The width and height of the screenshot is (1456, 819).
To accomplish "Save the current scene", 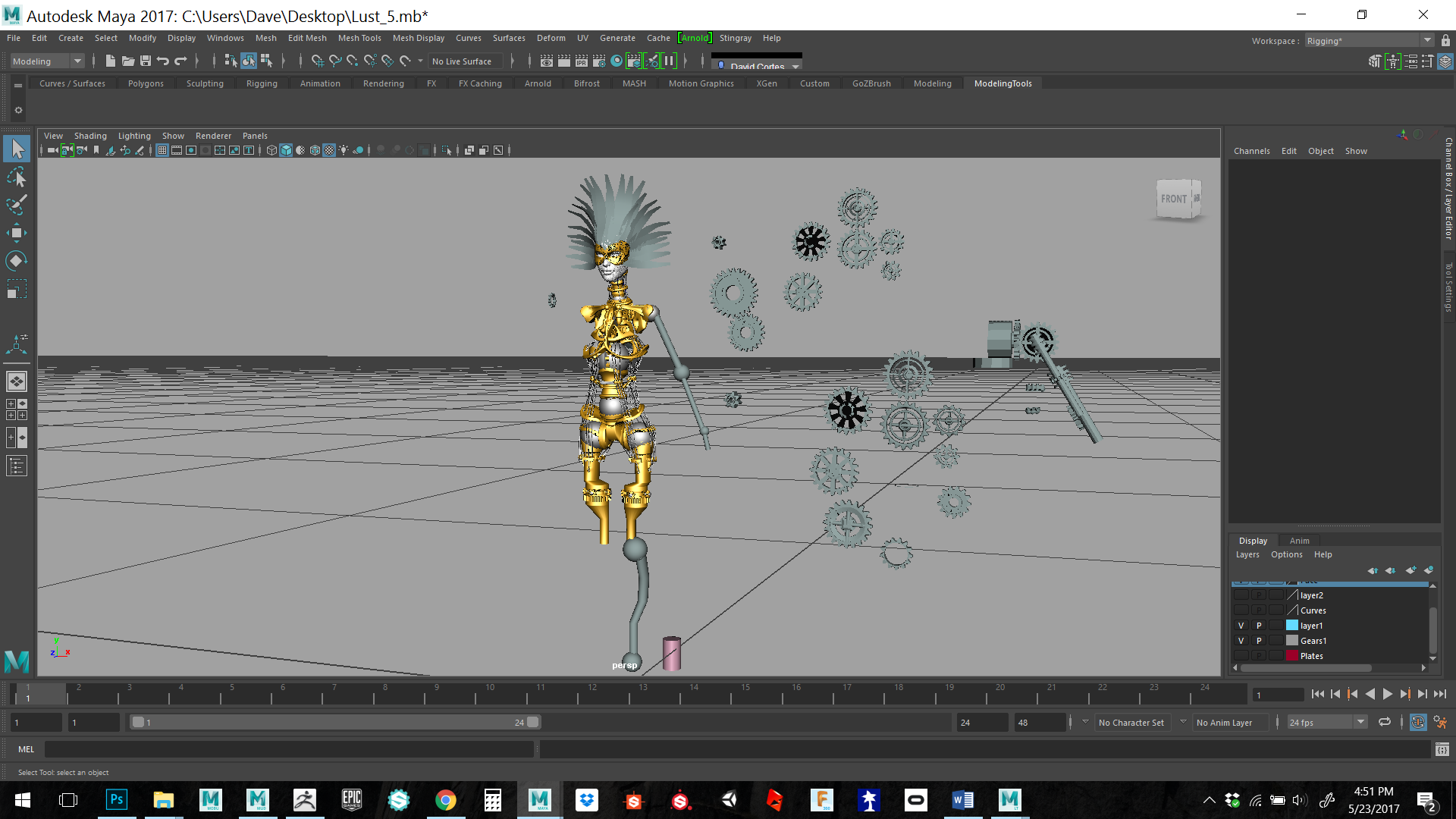I will (146, 61).
